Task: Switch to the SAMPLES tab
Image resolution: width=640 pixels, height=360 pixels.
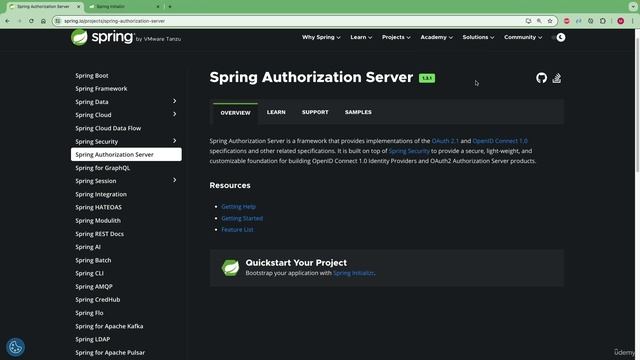Action: (x=358, y=112)
